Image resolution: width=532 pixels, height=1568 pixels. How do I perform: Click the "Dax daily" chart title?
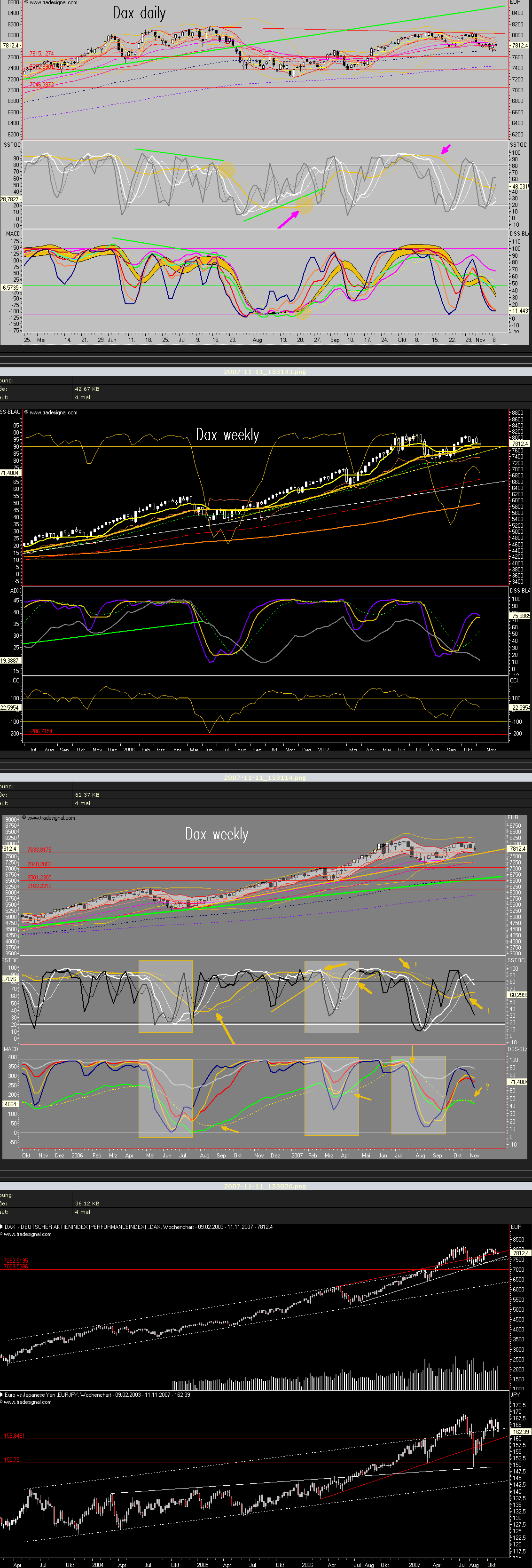pyautogui.click(x=139, y=13)
